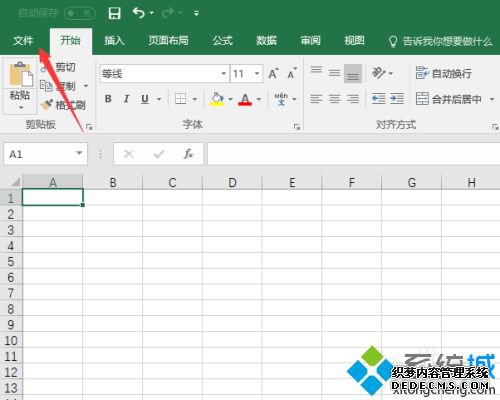Image resolution: width=500 pixels, height=400 pixels.
Task: Open the font color dropdown arrow
Action: (259, 99)
